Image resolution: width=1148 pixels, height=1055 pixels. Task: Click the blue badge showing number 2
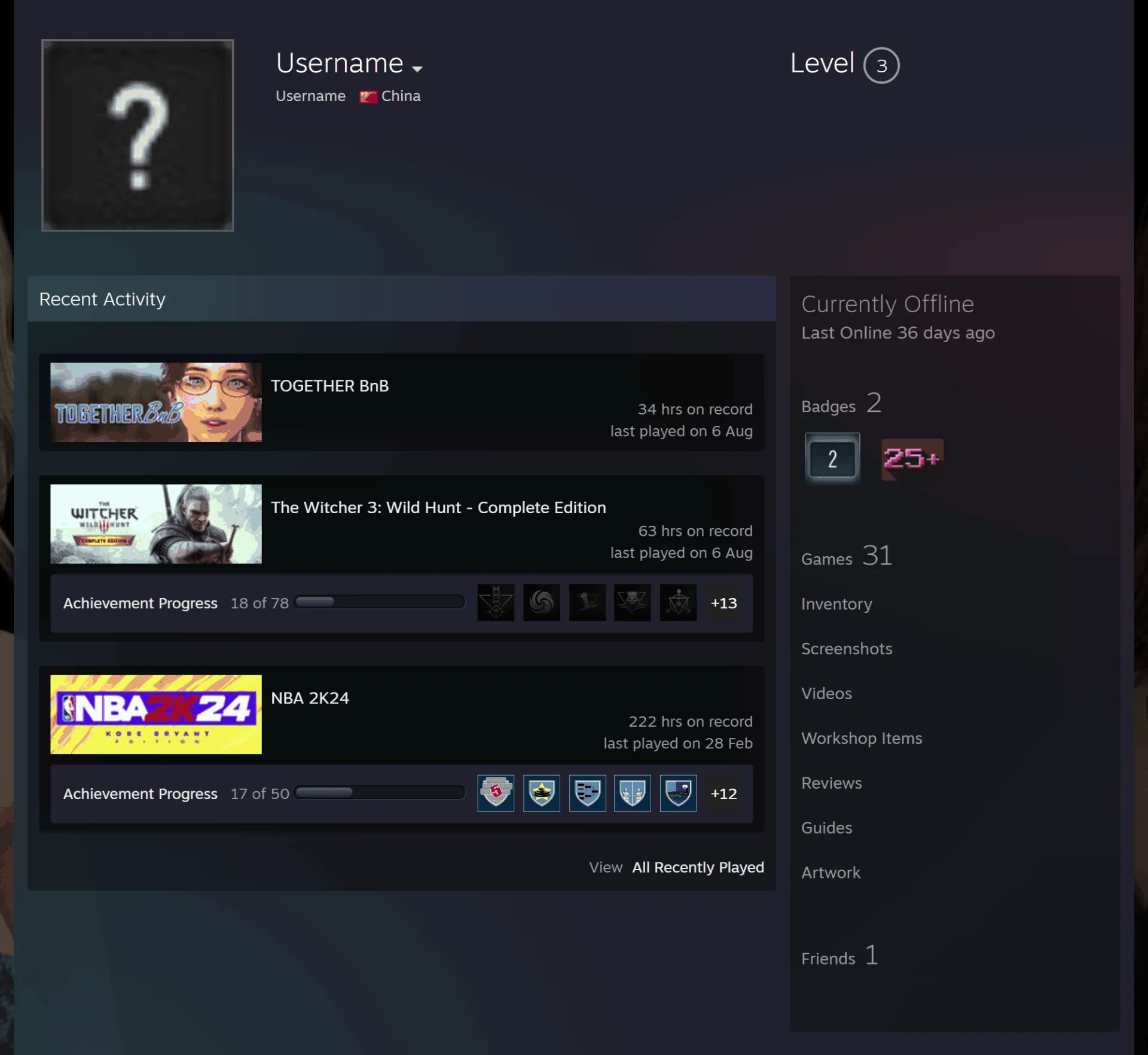(832, 459)
